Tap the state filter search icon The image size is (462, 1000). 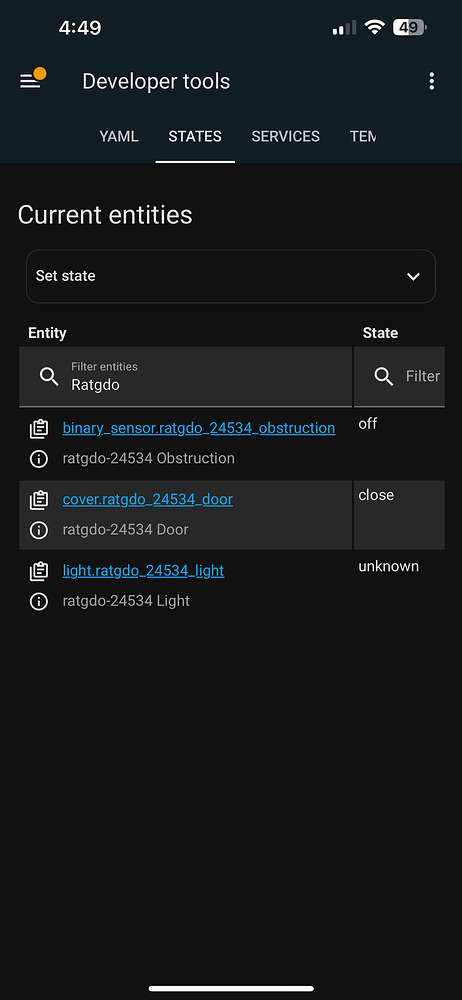coord(384,376)
